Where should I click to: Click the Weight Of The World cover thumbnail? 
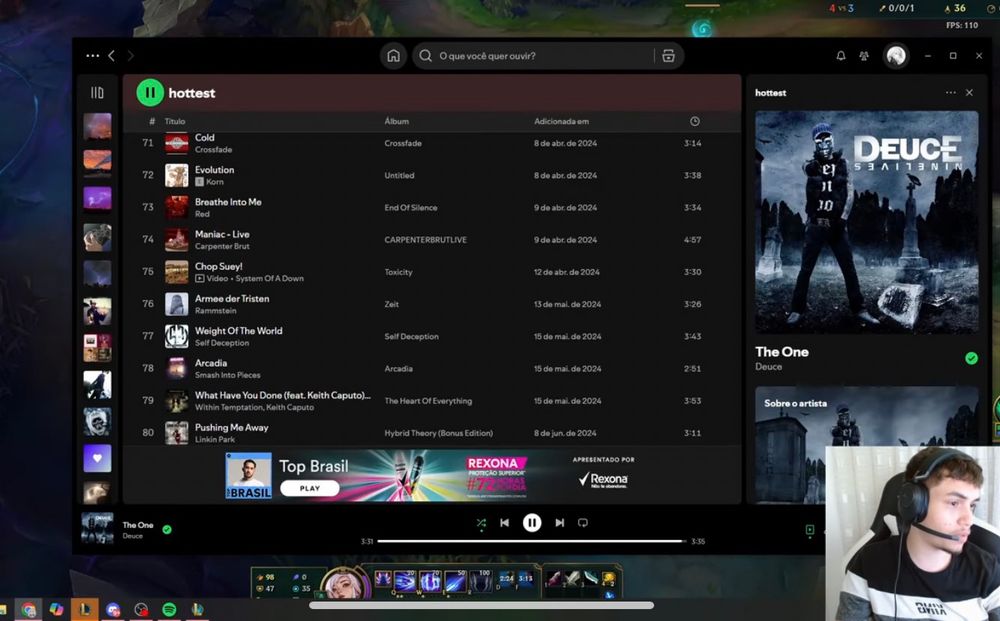click(x=177, y=337)
